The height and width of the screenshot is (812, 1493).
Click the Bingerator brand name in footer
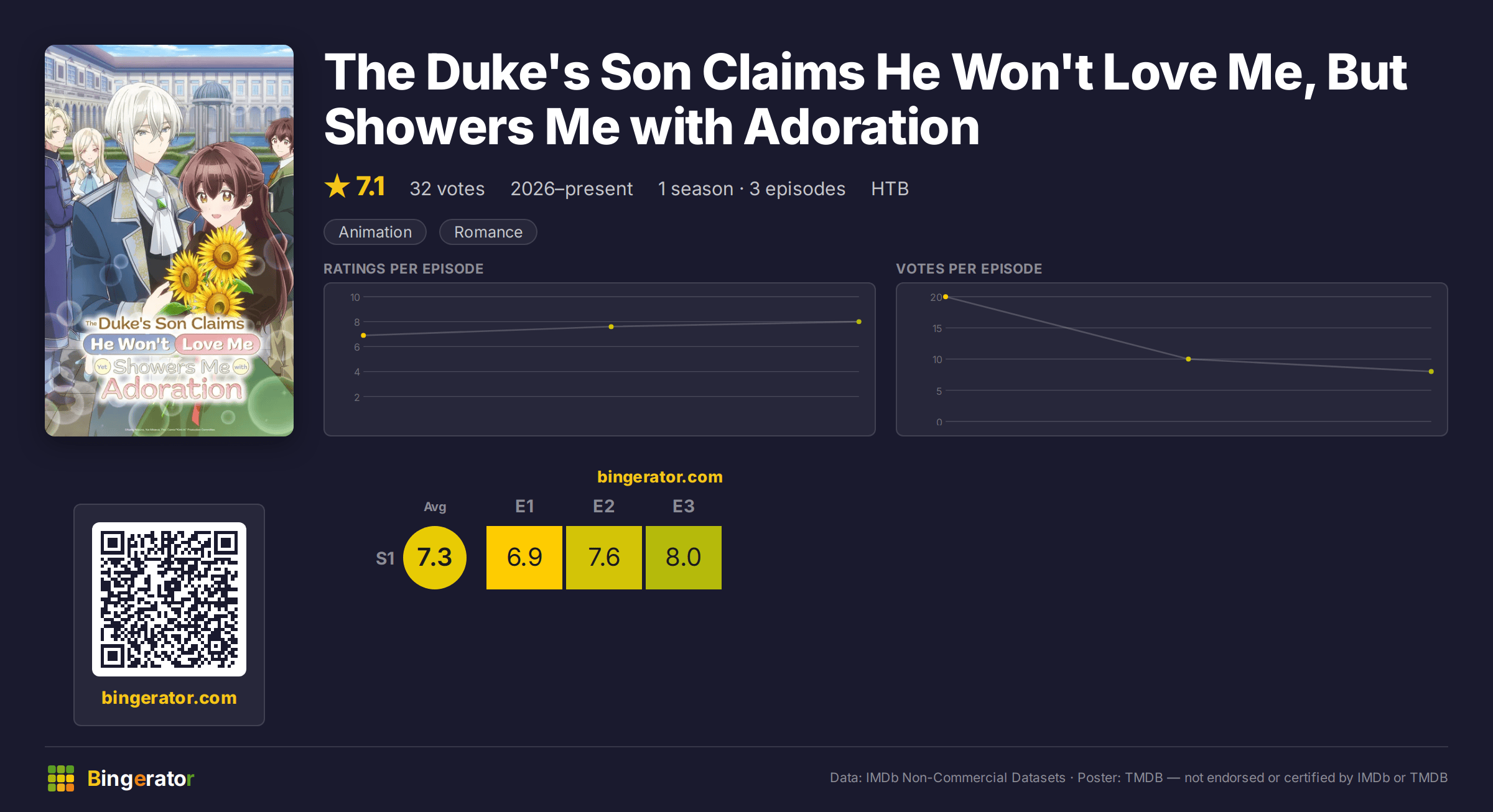pyautogui.click(x=141, y=778)
